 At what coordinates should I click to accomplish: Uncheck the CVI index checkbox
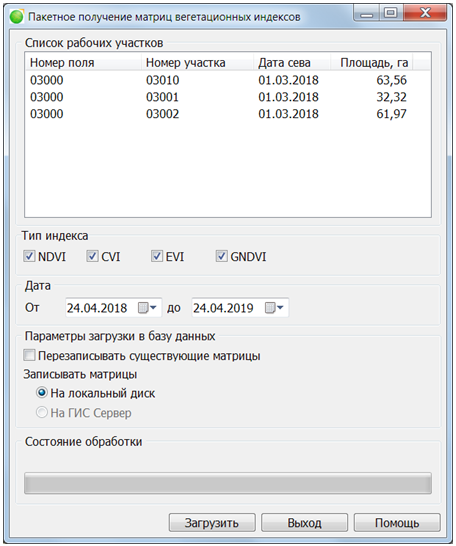tap(92, 256)
